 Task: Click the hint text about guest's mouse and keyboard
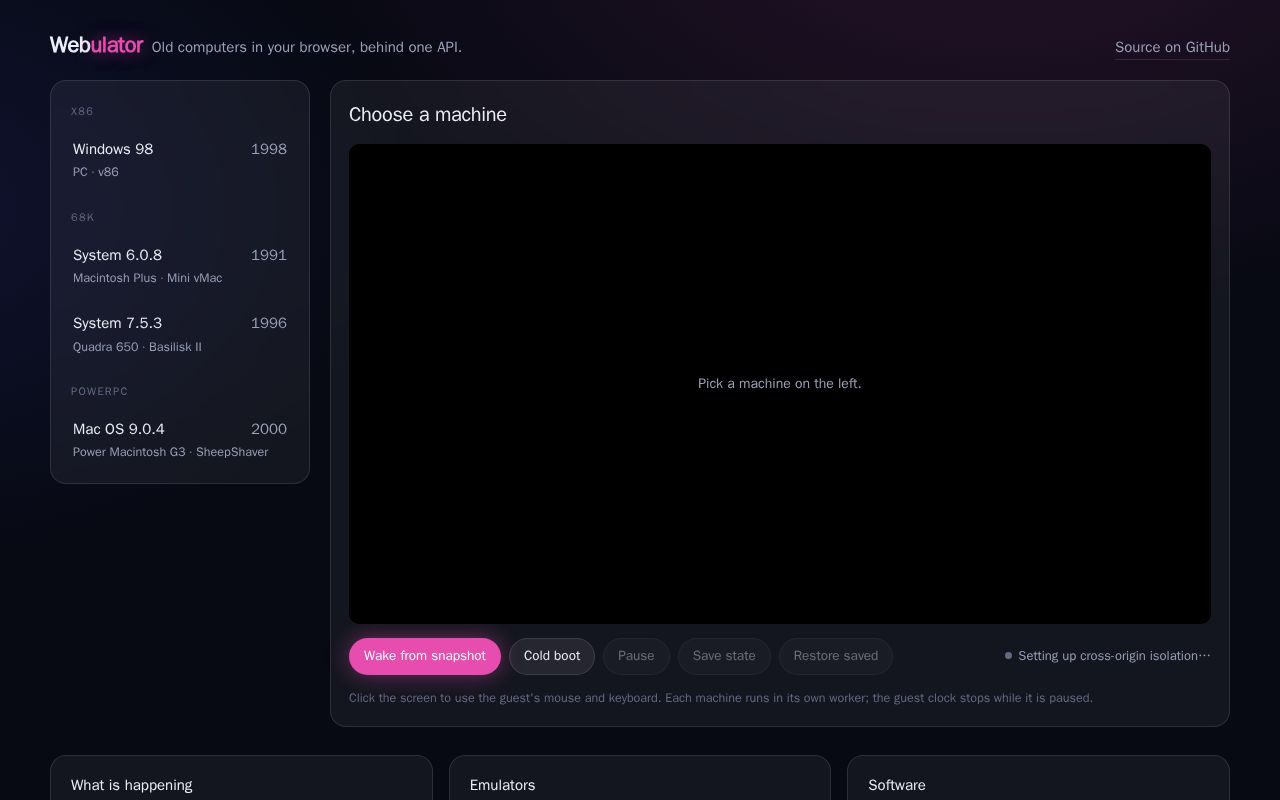pyautogui.click(x=721, y=698)
